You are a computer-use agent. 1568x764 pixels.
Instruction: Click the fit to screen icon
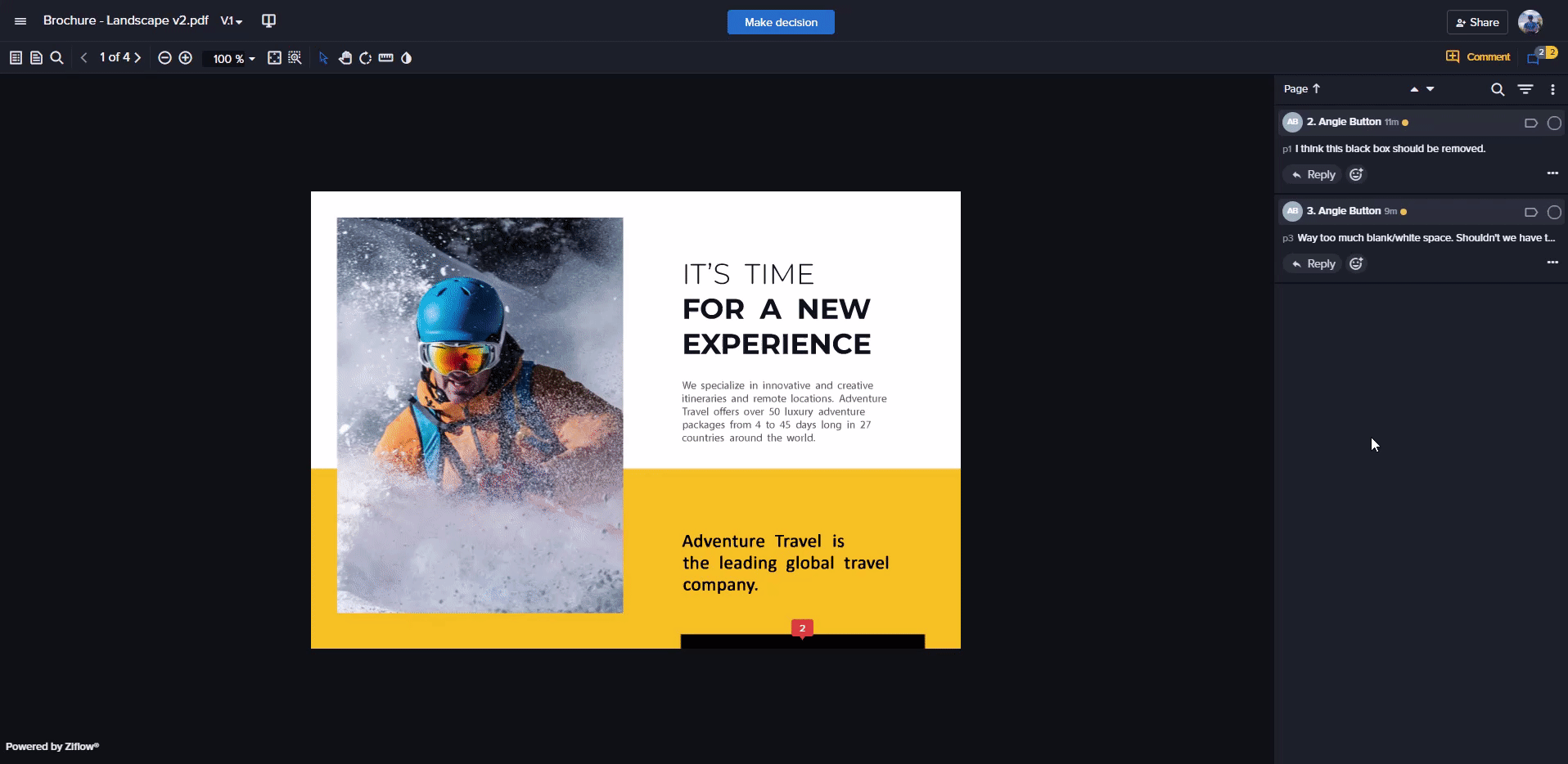(274, 58)
